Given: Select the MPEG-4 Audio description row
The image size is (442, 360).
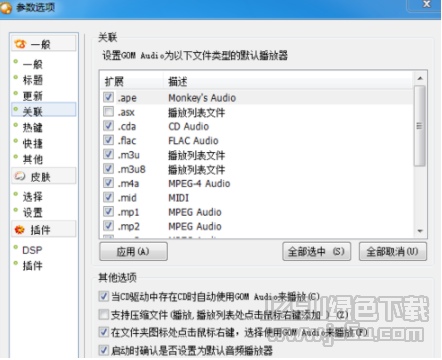Looking at the screenshot, I should point(199,184).
